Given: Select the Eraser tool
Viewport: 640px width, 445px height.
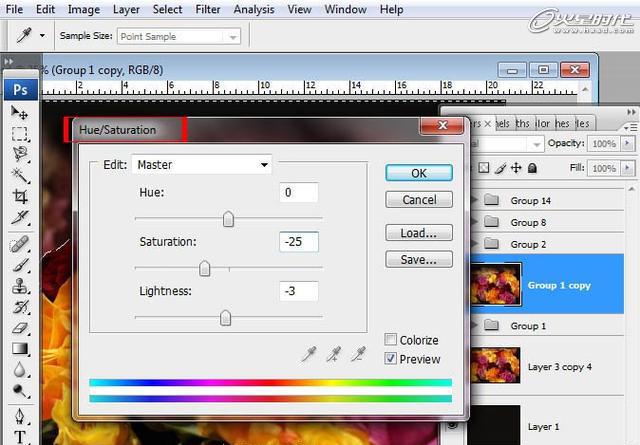Looking at the screenshot, I should (x=19, y=328).
